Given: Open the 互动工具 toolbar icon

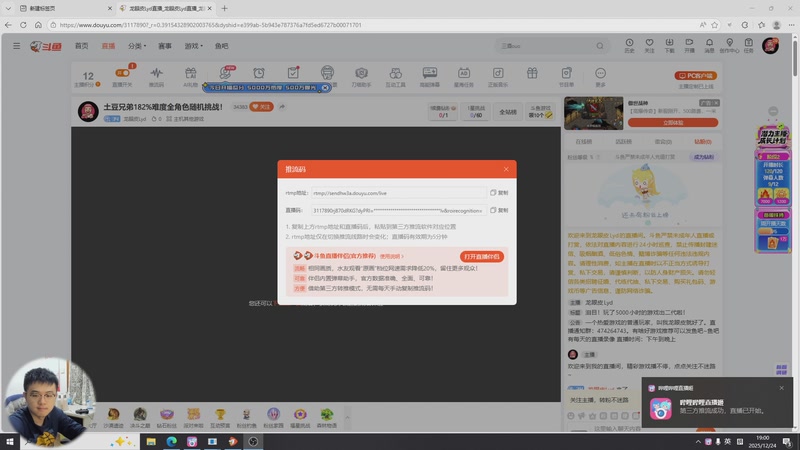Looking at the screenshot, I should 395,77.
